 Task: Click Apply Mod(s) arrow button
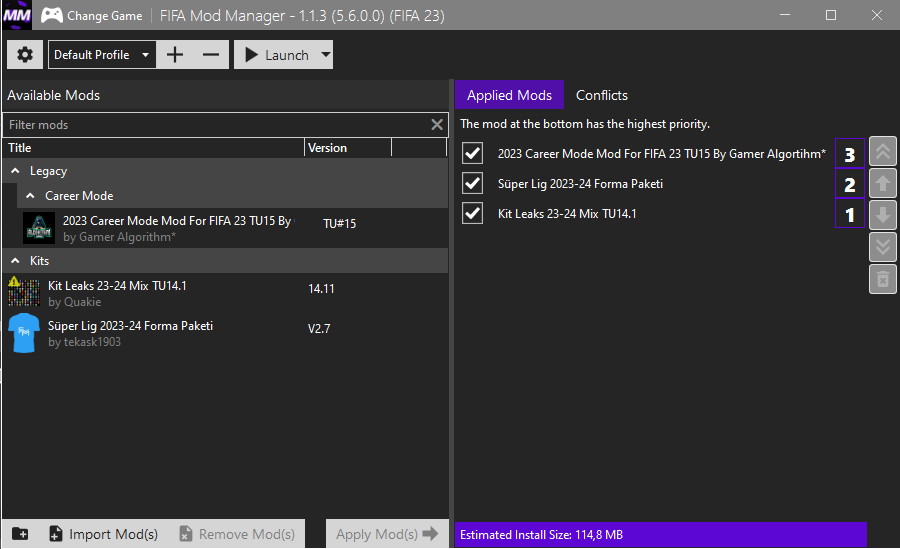click(387, 534)
